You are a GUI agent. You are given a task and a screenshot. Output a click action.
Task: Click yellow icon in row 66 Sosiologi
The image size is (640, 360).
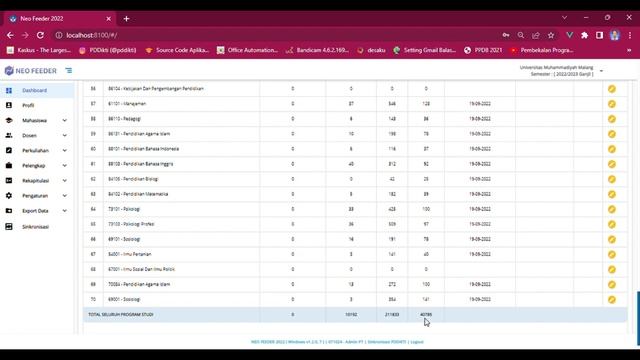pyautogui.click(x=611, y=239)
